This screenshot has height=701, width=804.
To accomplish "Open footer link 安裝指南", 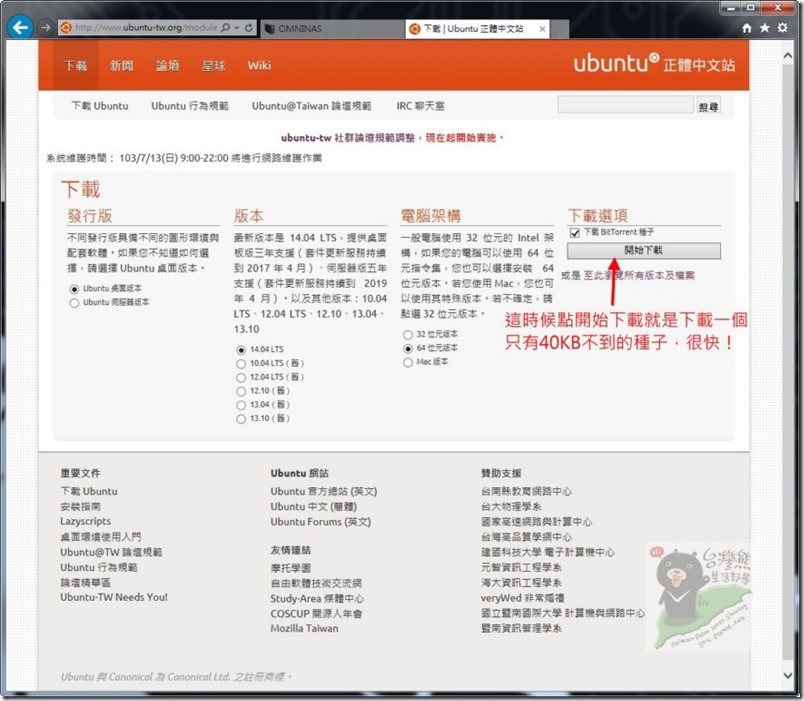I will pyautogui.click(x=81, y=506).
